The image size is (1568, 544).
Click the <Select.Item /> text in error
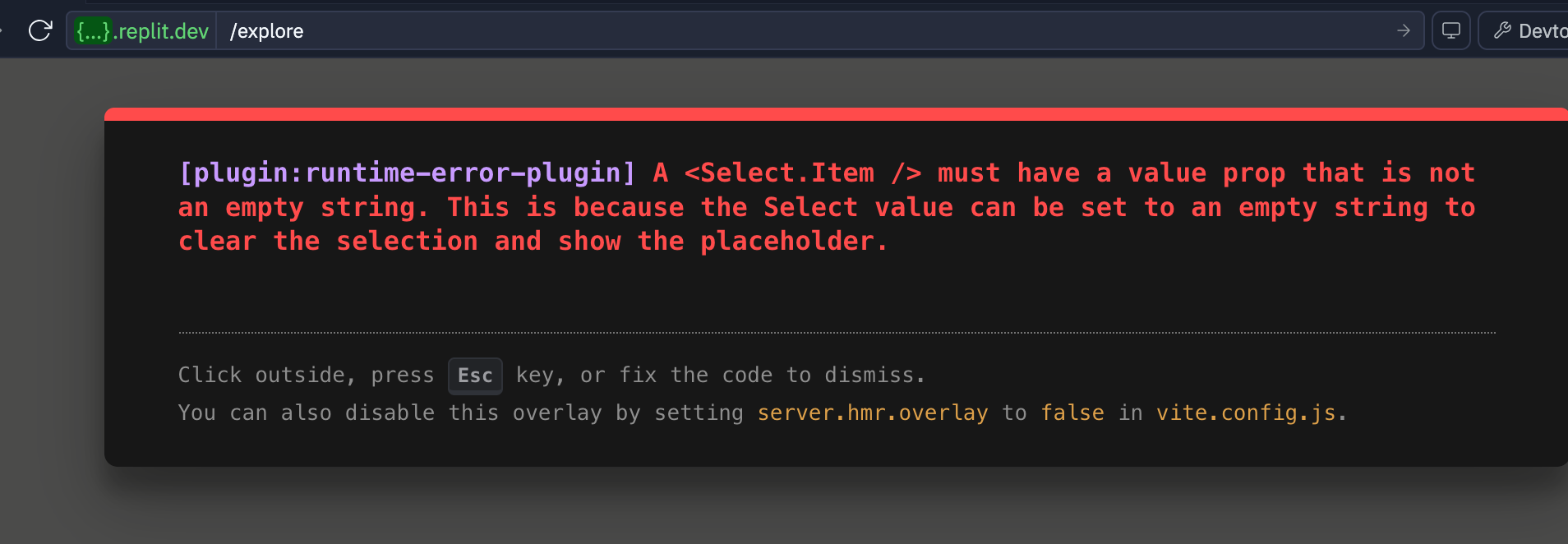coord(803,173)
